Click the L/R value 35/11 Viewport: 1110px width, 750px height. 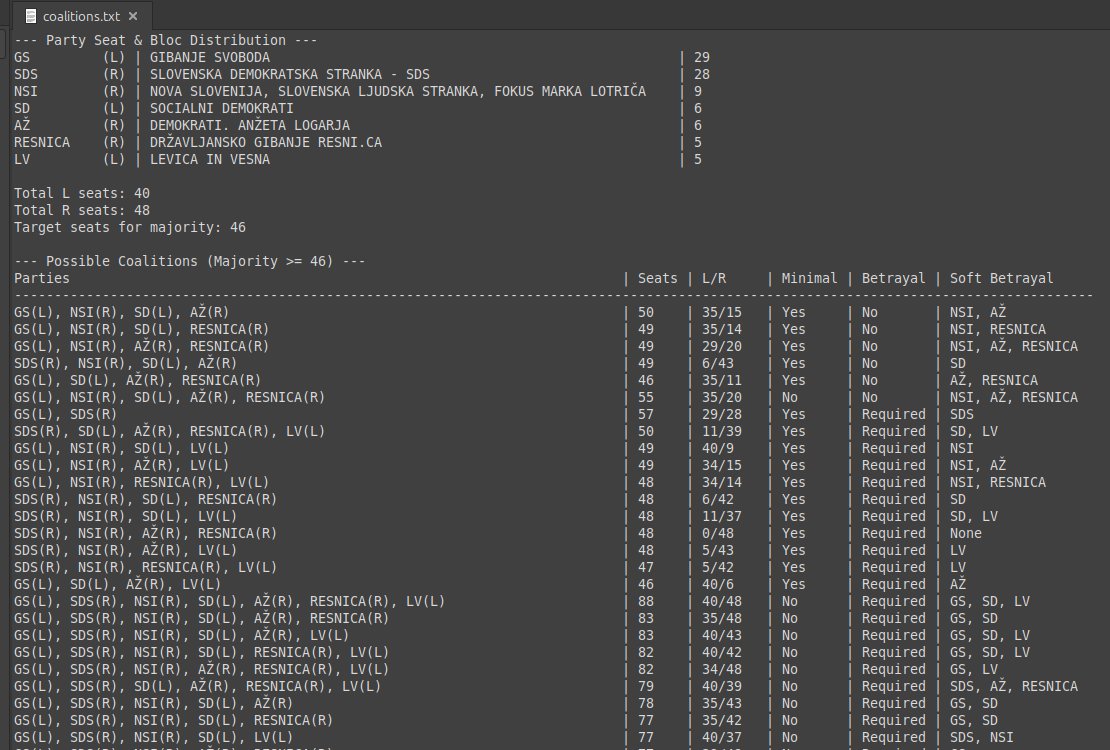(721, 380)
